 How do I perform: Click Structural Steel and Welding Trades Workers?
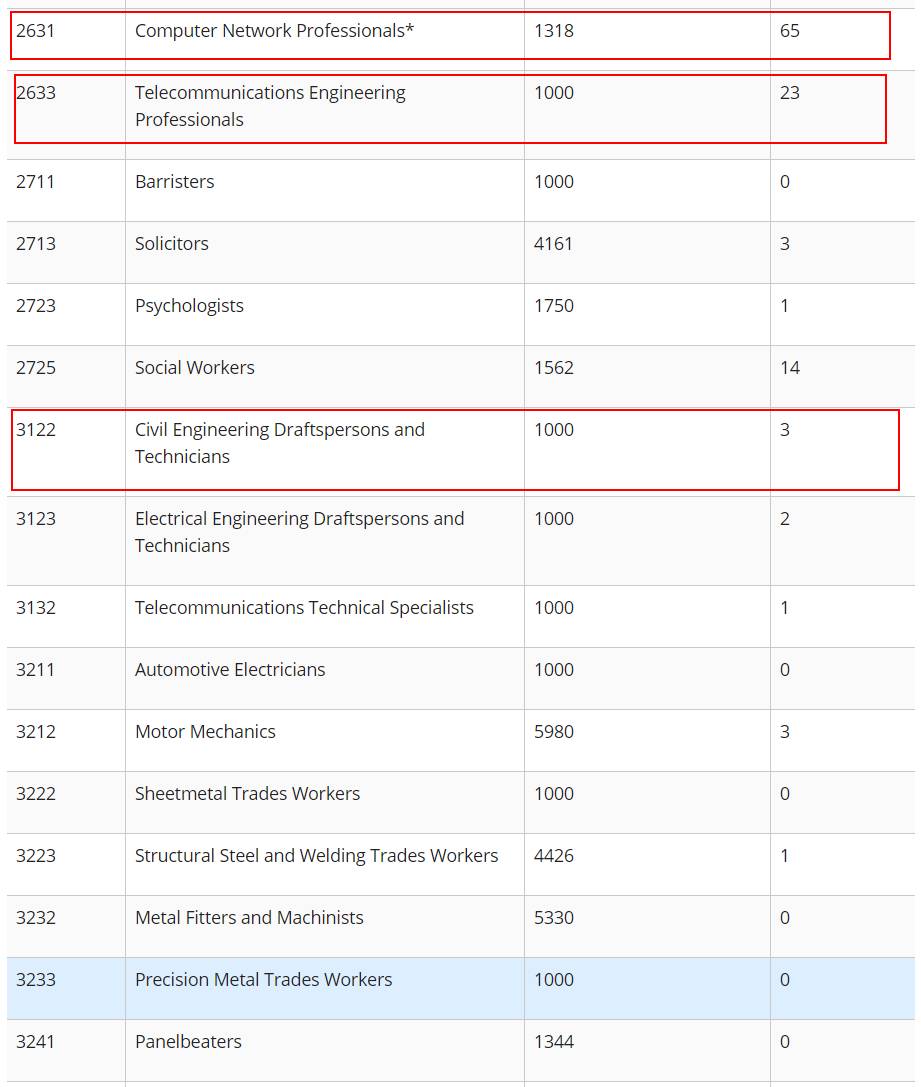coord(316,856)
